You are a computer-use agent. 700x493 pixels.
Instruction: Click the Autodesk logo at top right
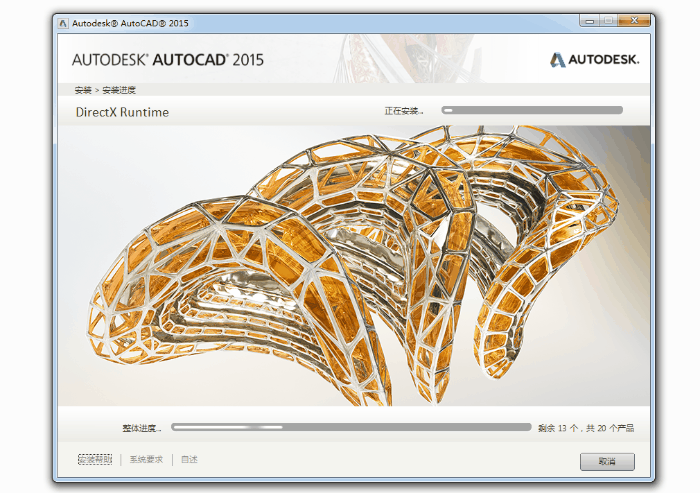click(x=594, y=59)
